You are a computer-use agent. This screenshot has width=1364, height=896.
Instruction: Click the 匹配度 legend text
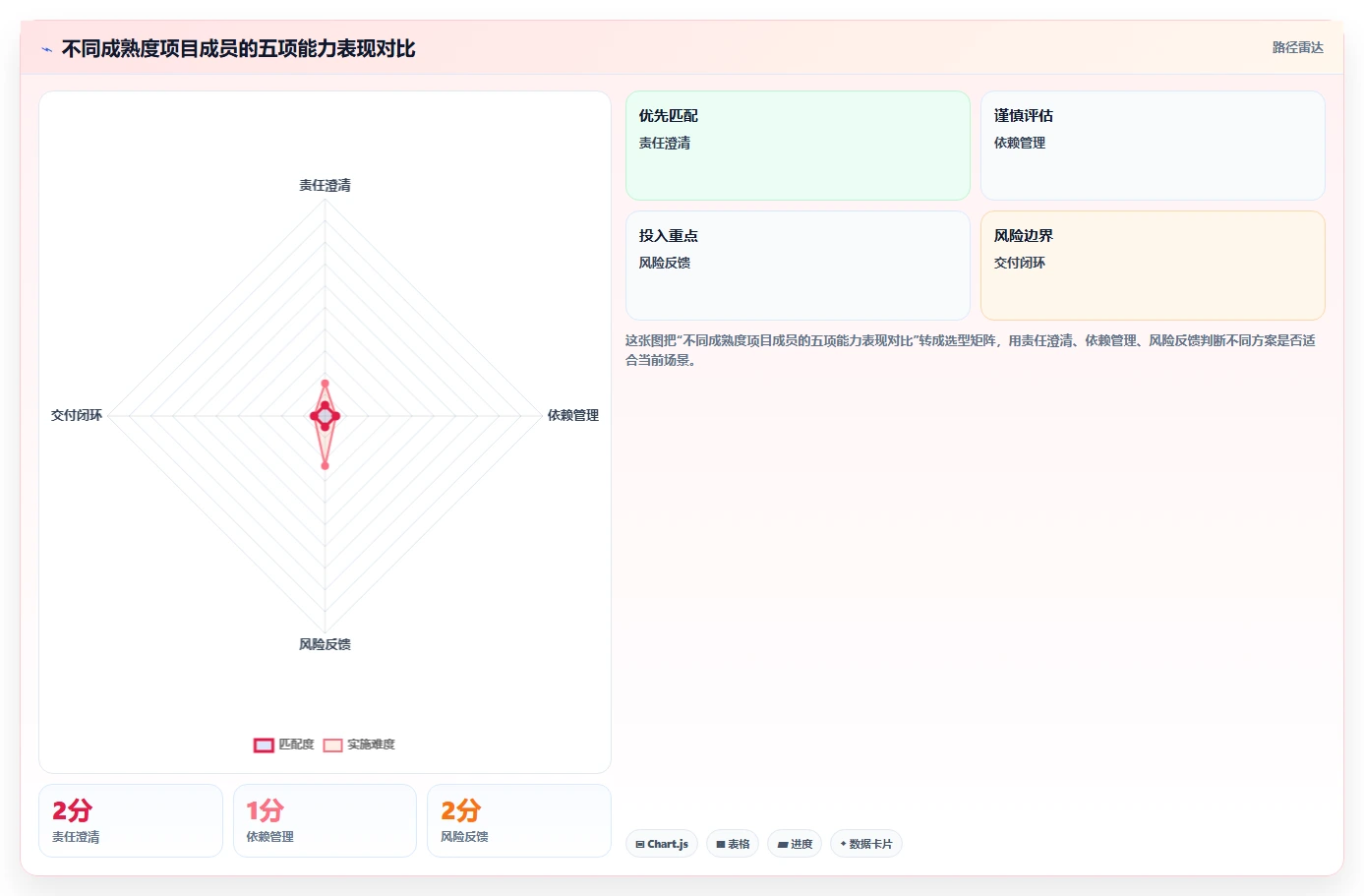[296, 745]
